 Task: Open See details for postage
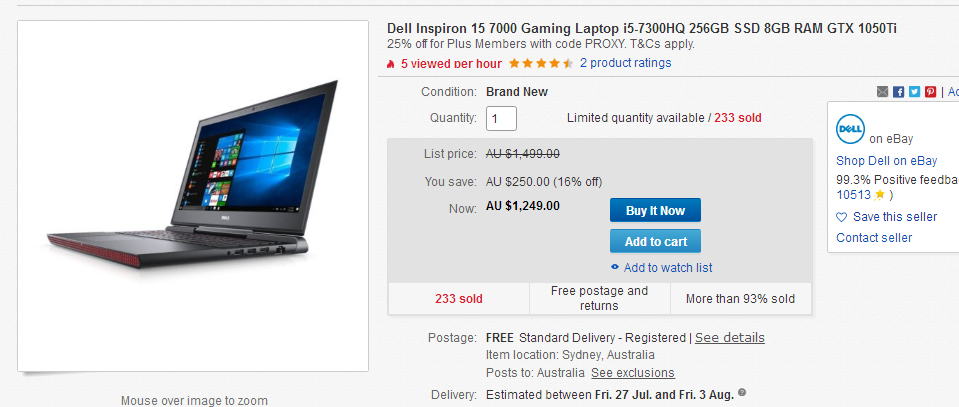pos(730,338)
